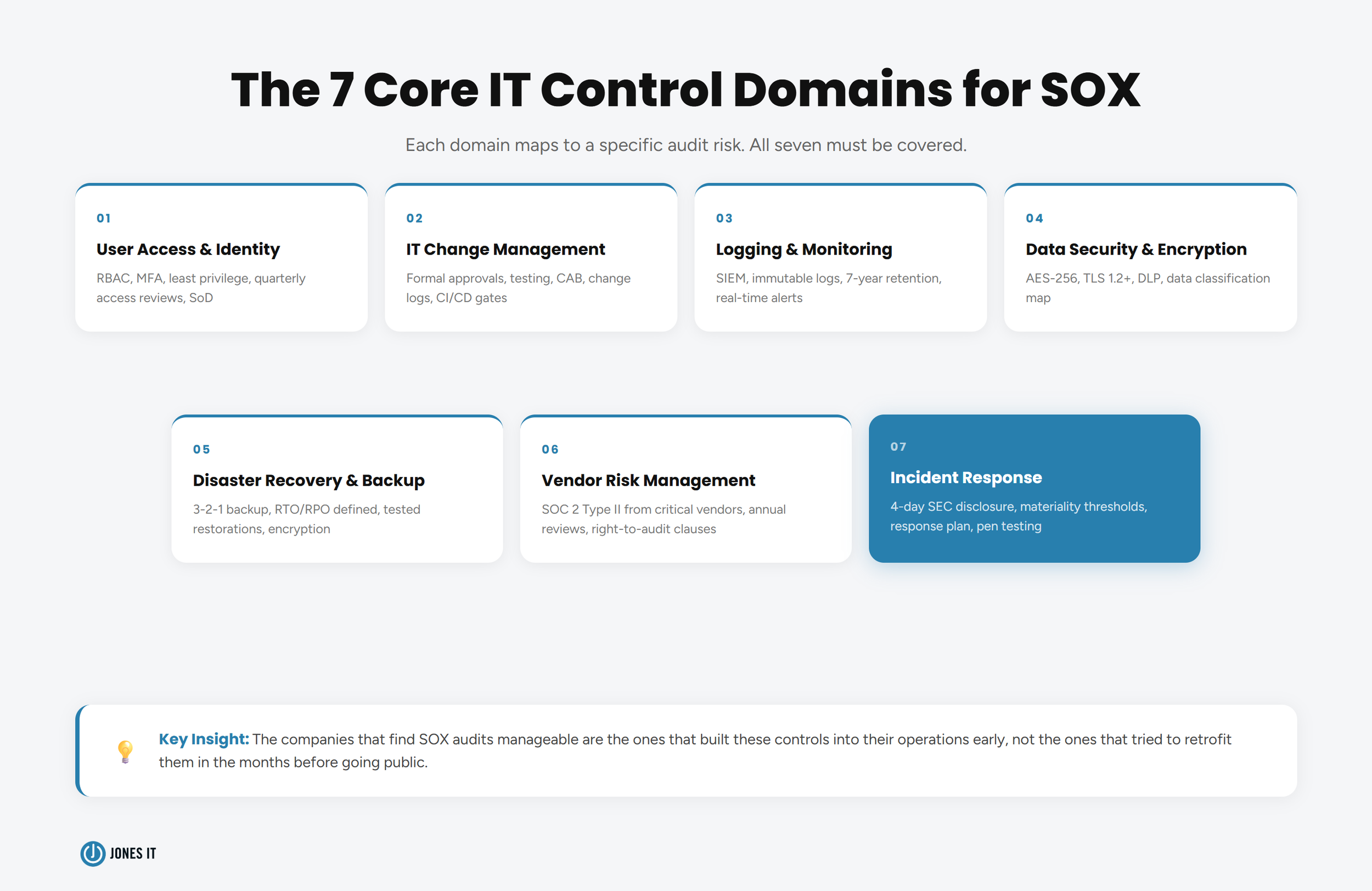Select the highlighted Incident Response card
1372x891 pixels.
coord(1035,489)
